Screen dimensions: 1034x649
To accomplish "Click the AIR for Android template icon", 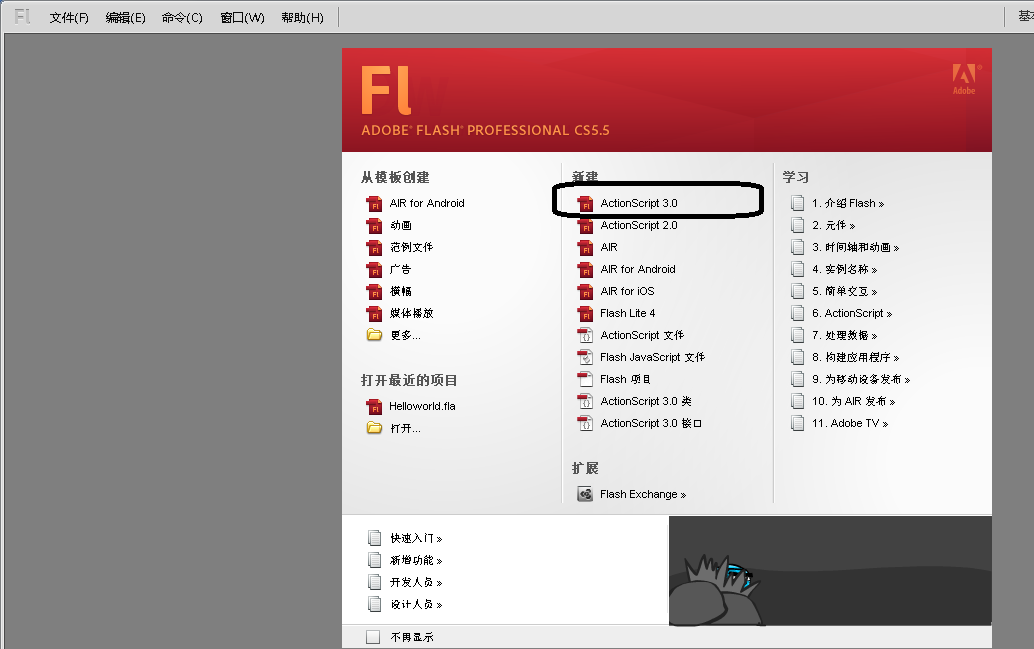I will click(375, 204).
